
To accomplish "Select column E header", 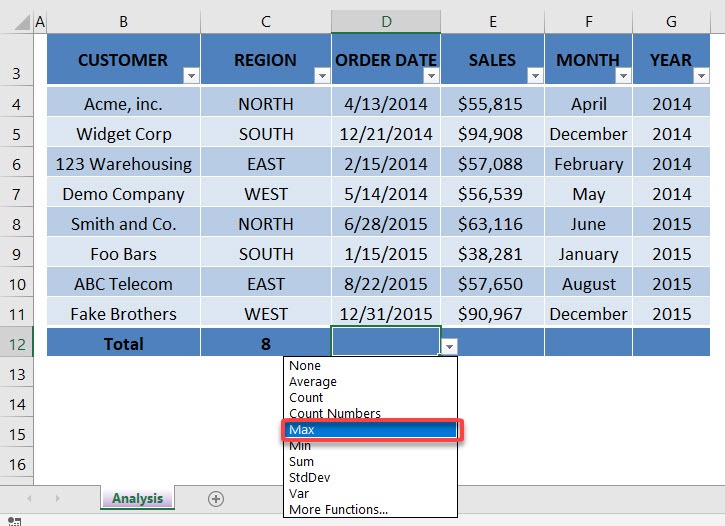I will point(493,22).
